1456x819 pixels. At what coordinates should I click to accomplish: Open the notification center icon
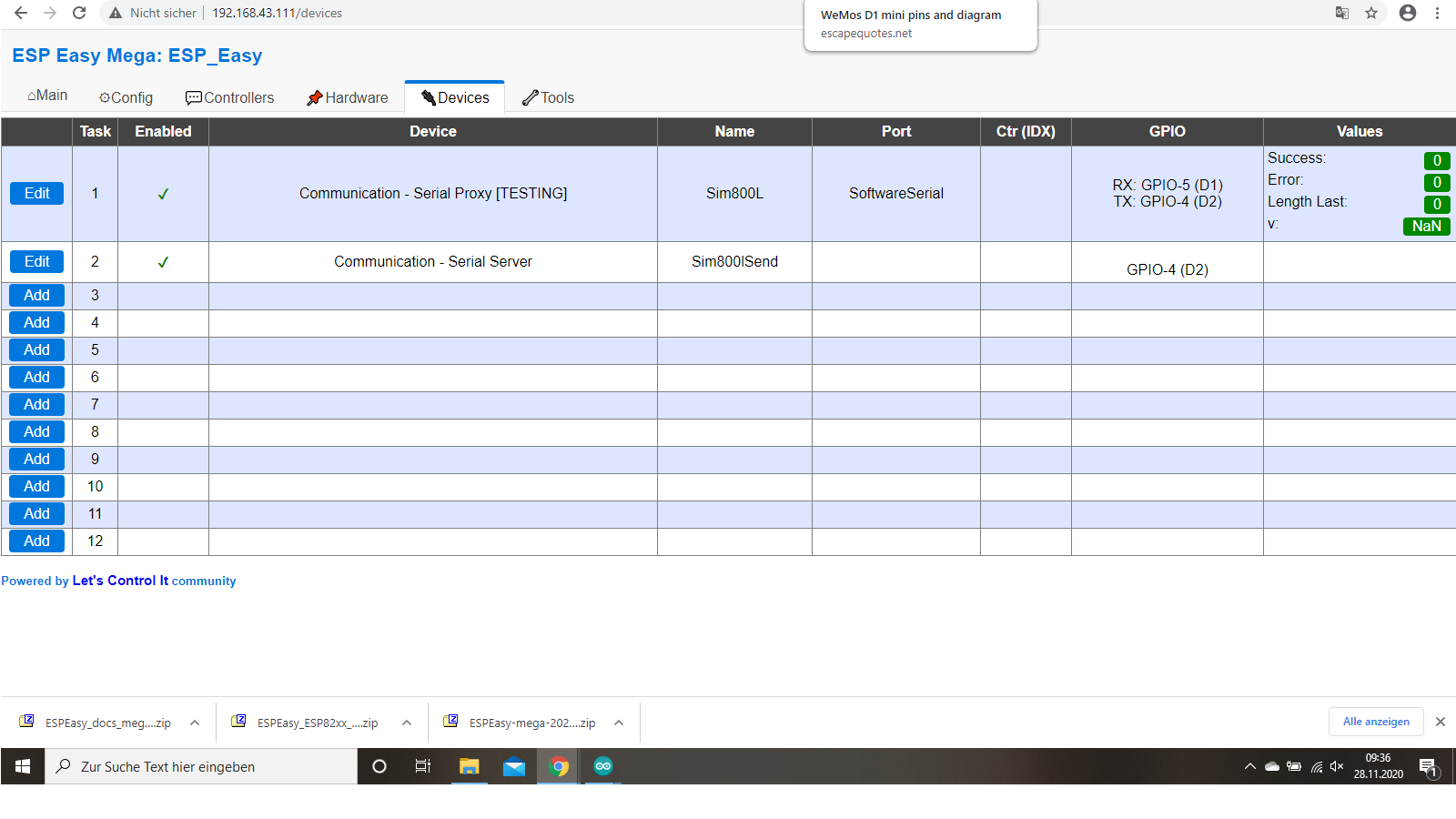1429,767
